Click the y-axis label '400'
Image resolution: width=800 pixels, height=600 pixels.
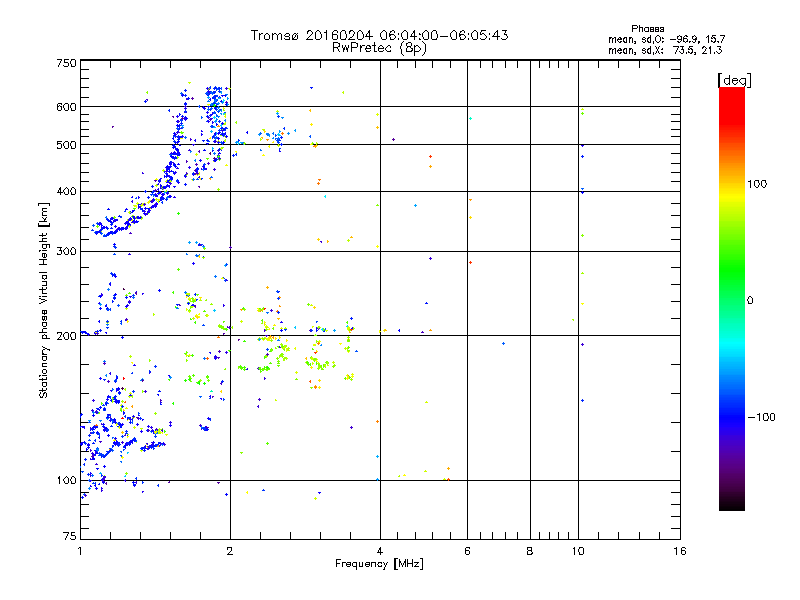pos(66,192)
